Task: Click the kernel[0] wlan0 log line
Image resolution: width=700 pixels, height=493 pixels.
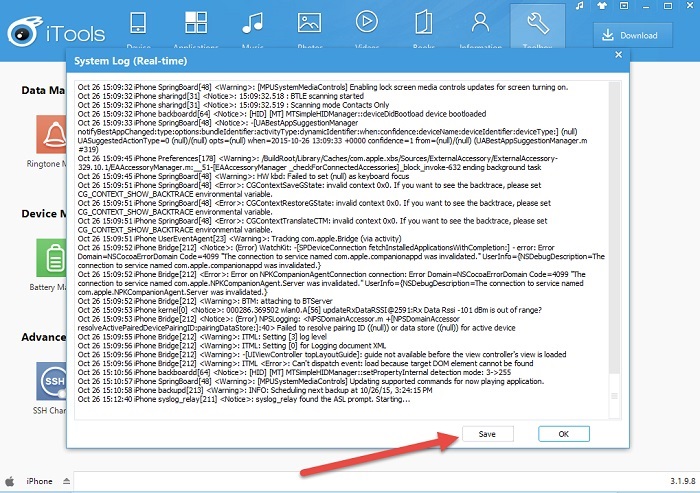Action: pos(309,310)
